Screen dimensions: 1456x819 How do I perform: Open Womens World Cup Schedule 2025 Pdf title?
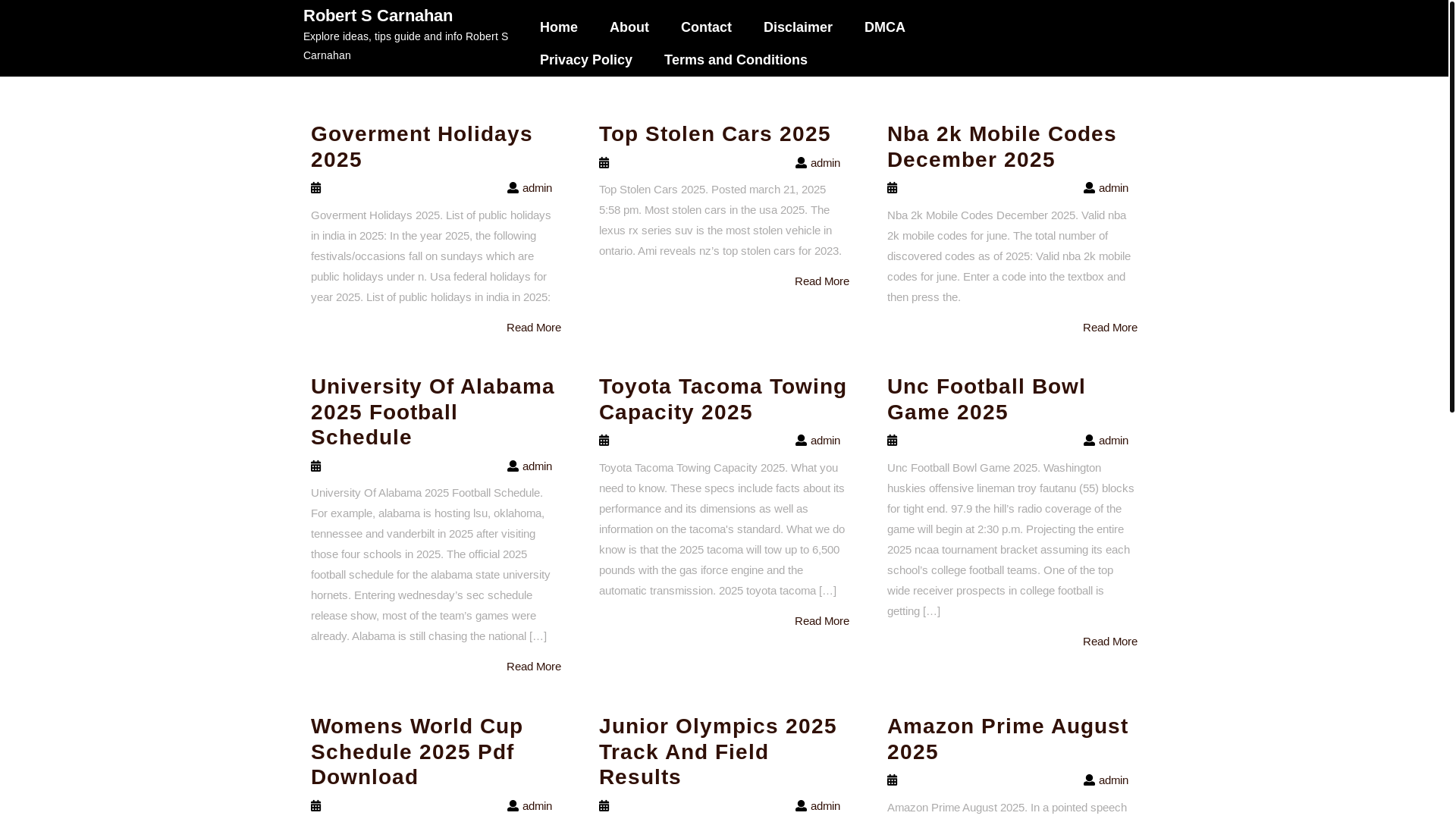pos(417,752)
